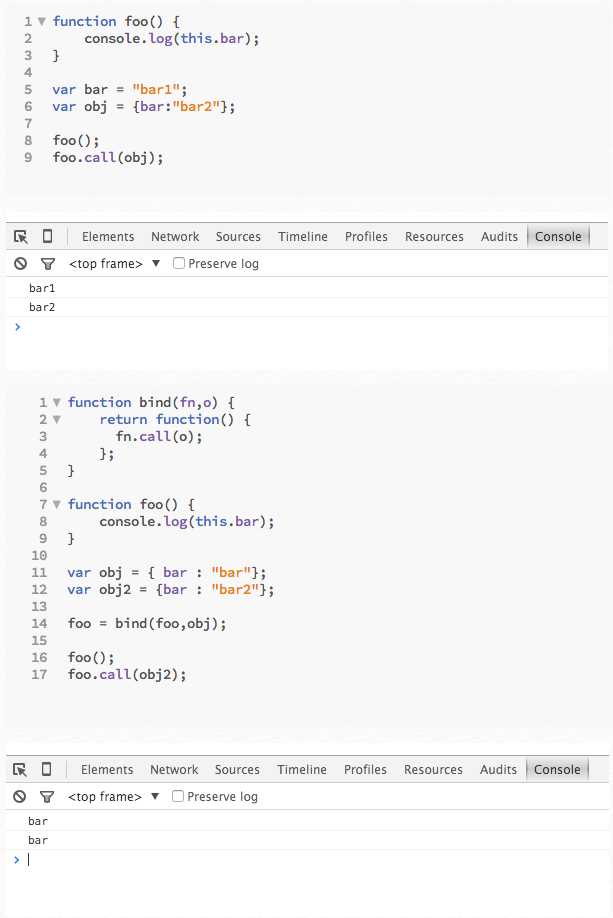Image resolution: width=613 pixels, height=918 pixels.
Task: Switch to Timeline tab in lower DevTools
Action: click(302, 769)
